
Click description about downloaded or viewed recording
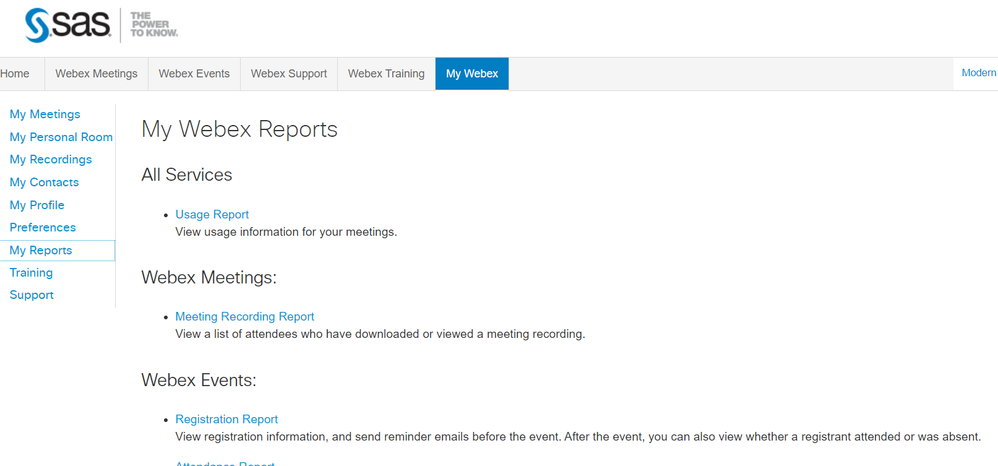pos(380,334)
